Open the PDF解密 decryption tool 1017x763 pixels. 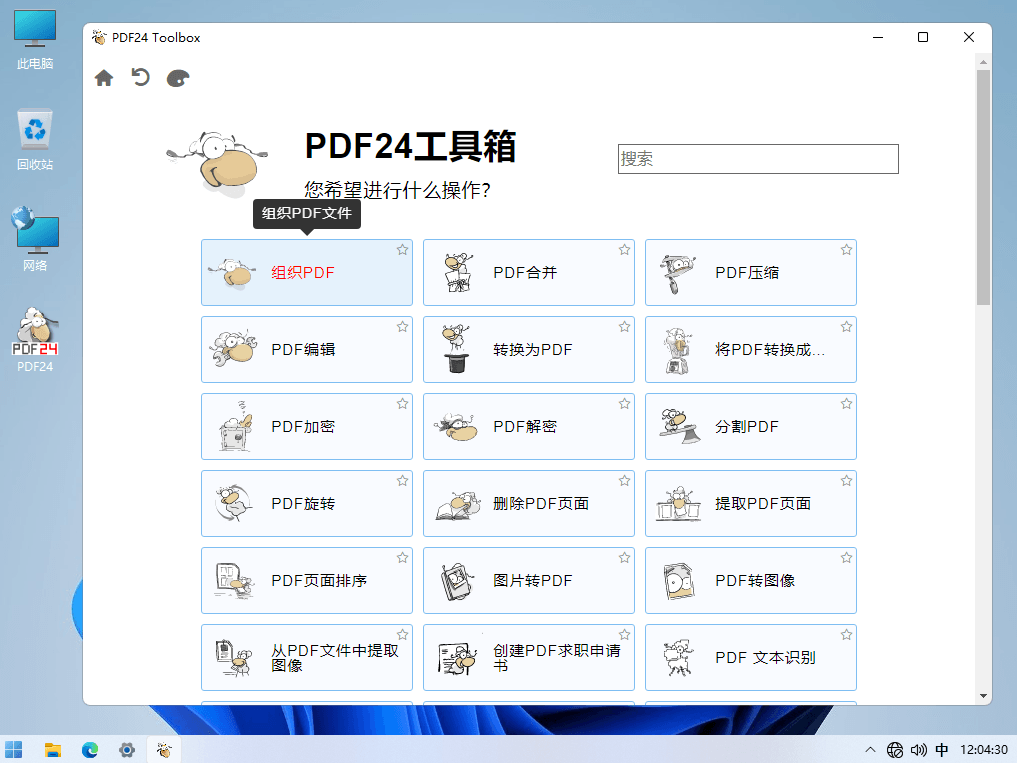click(x=528, y=426)
